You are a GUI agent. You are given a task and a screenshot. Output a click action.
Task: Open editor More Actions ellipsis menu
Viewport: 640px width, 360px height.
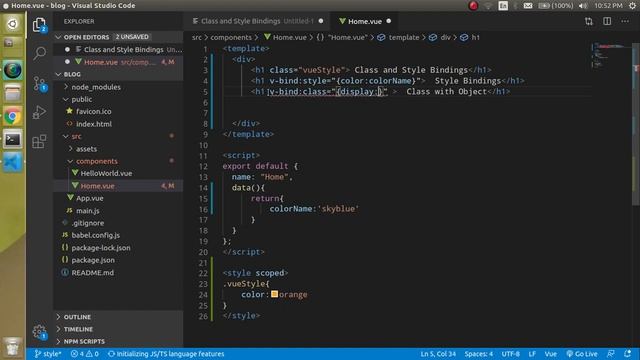pos(625,21)
